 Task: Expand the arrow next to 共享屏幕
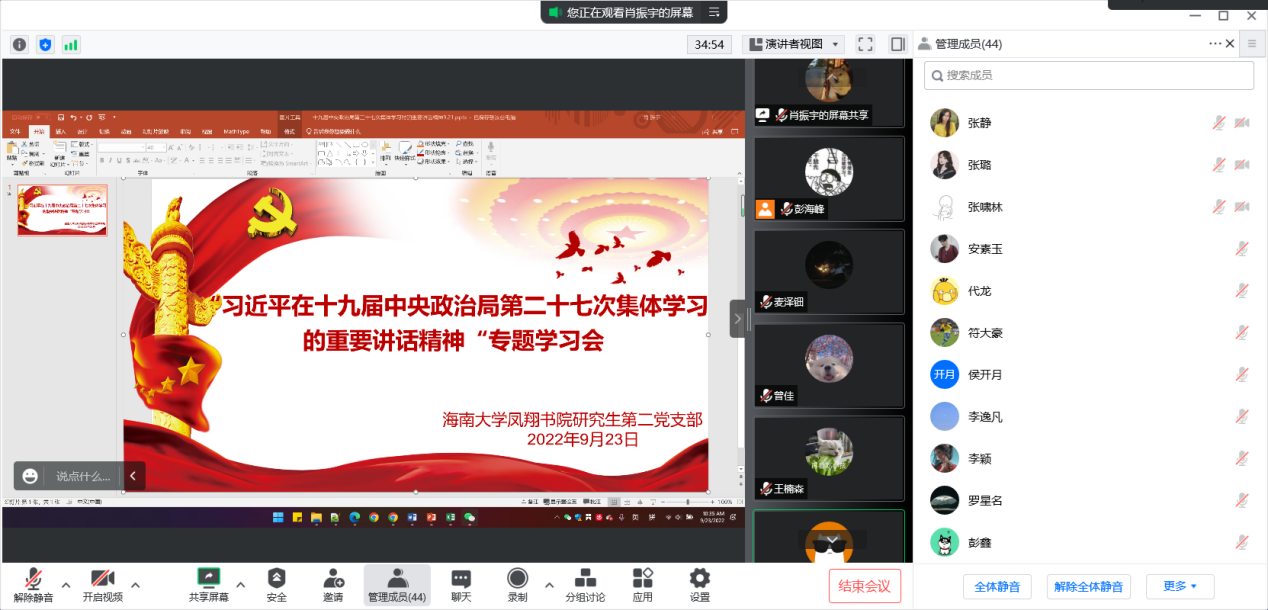240,584
